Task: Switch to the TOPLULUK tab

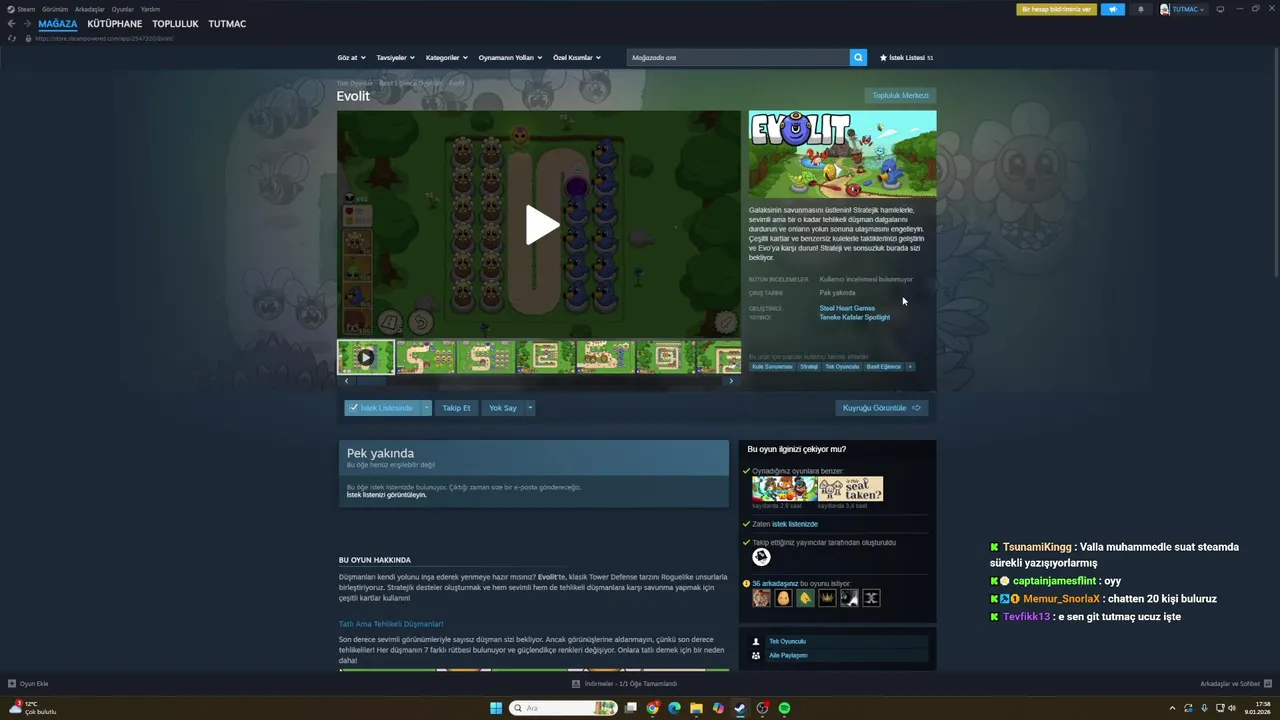Action: pyautogui.click(x=175, y=24)
